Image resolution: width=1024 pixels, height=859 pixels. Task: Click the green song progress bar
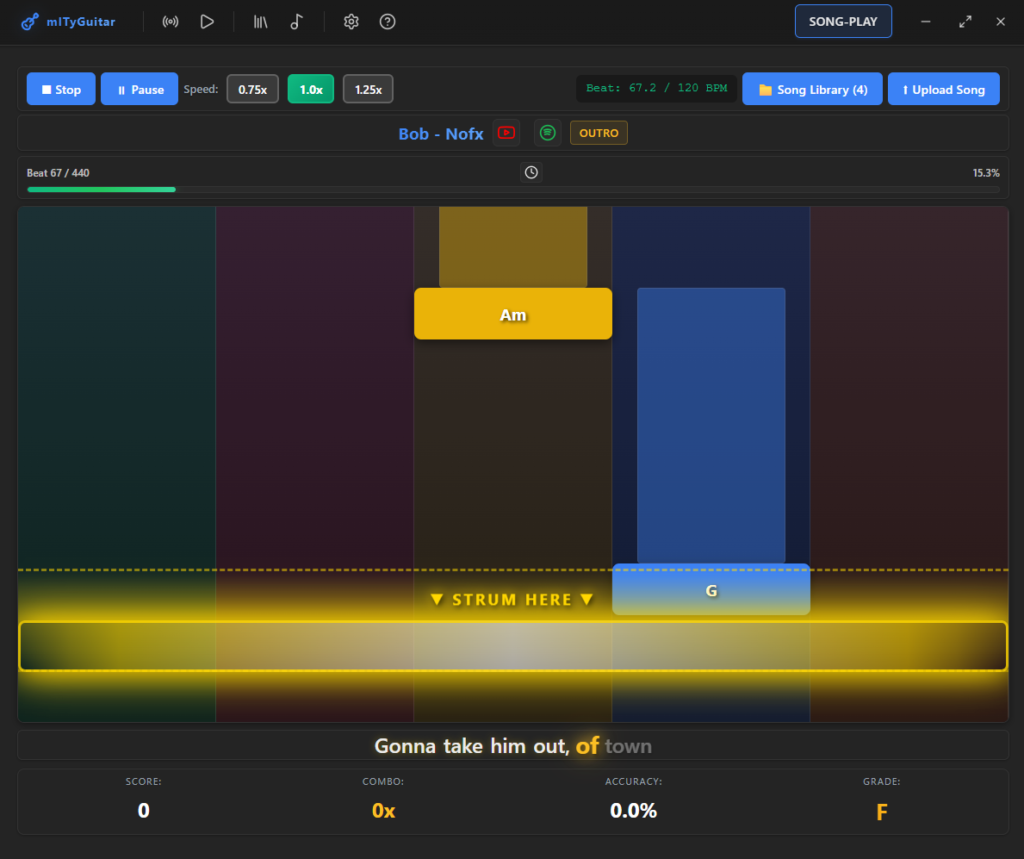(x=101, y=188)
